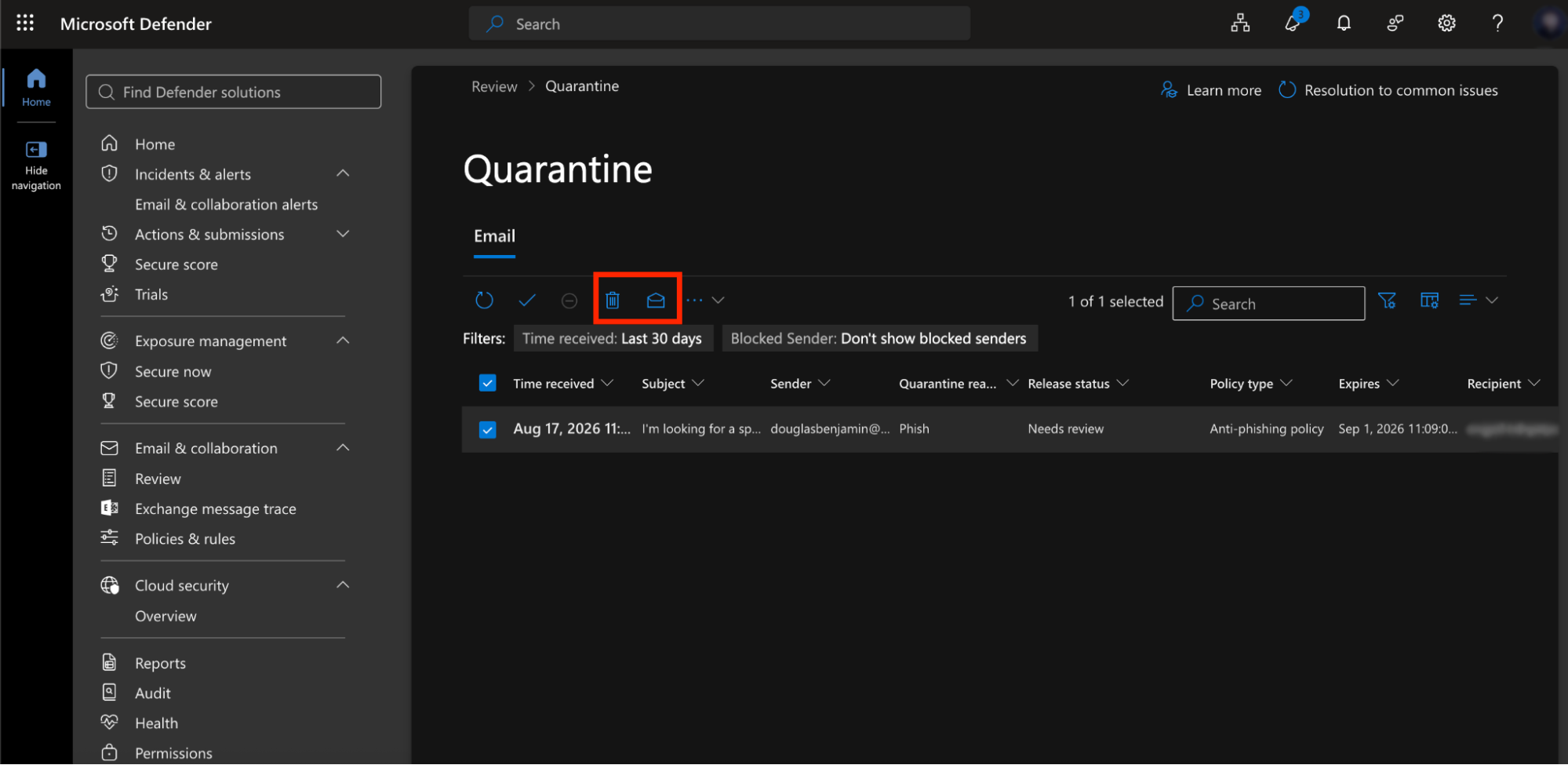1568x765 pixels.
Task: Click the quarantine list Search box
Action: point(1268,303)
